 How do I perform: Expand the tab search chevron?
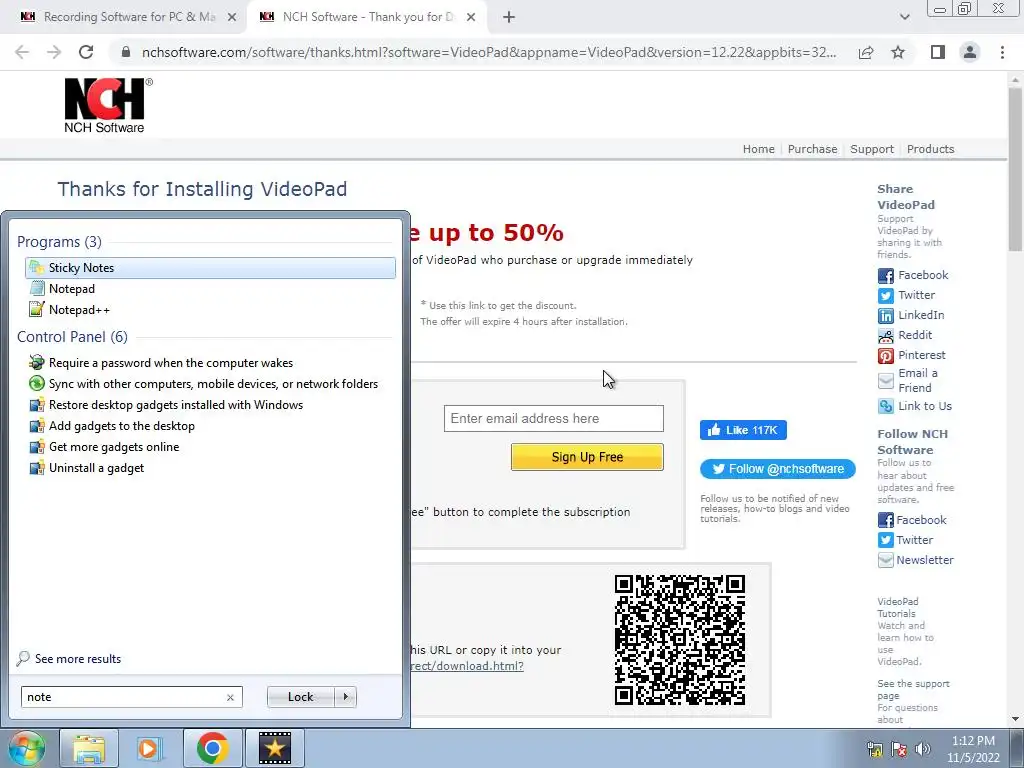tap(904, 17)
